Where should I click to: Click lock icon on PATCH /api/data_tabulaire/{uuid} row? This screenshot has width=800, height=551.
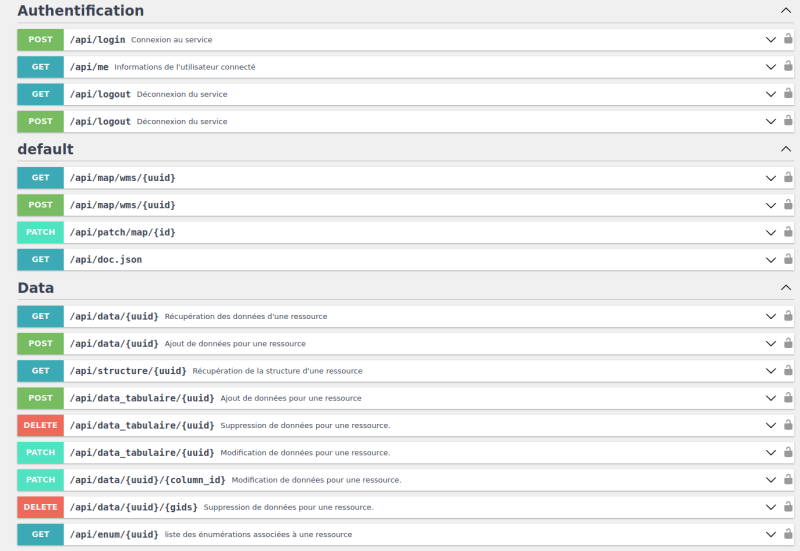tap(788, 452)
